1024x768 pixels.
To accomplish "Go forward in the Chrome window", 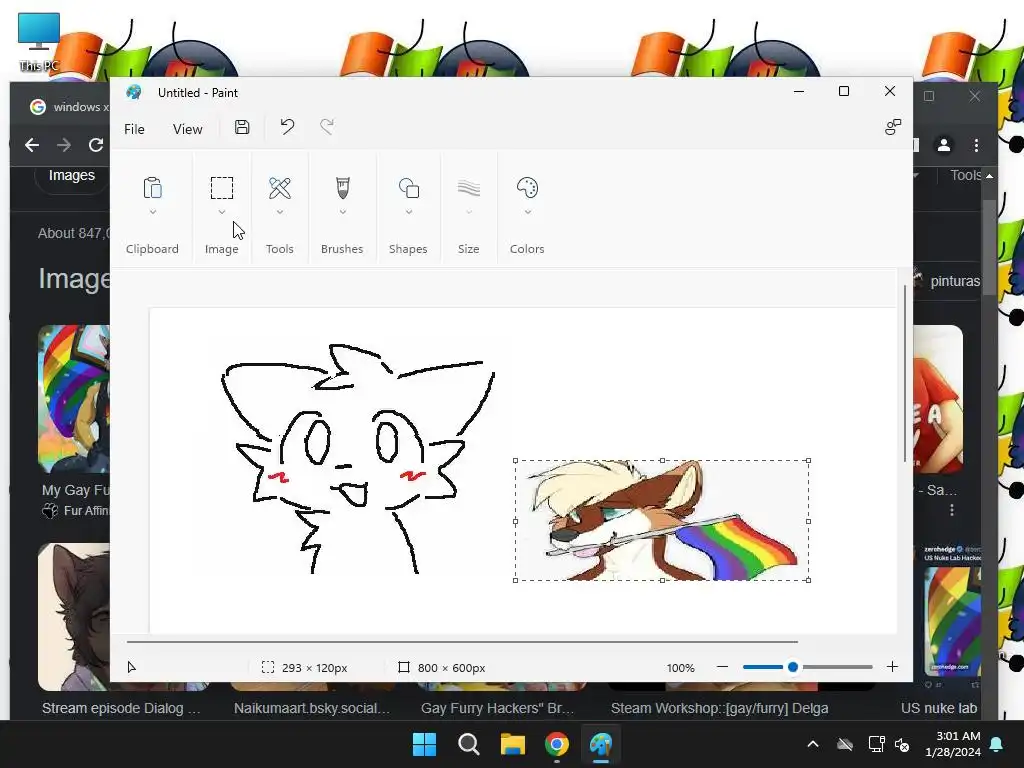I will pyautogui.click(x=64, y=145).
